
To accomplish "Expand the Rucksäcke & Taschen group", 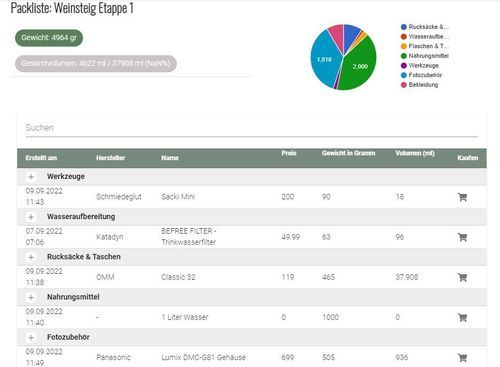I will [31, 257].
